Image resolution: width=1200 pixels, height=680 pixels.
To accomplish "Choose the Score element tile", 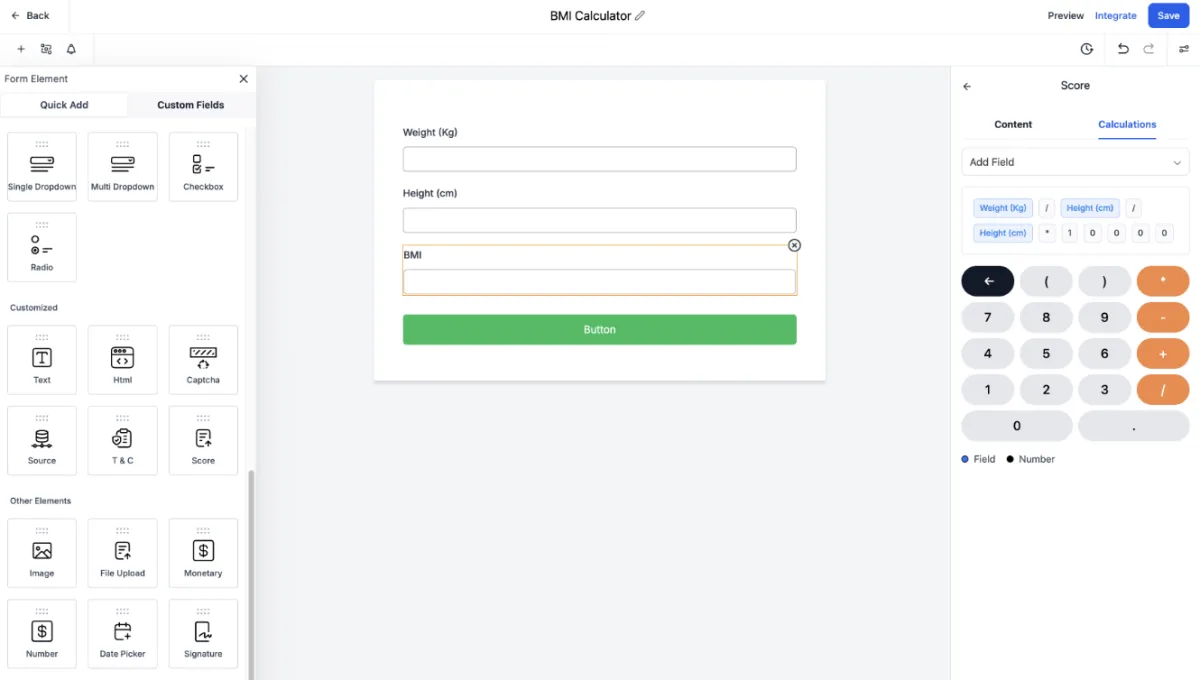I will (x=203, y=440).
